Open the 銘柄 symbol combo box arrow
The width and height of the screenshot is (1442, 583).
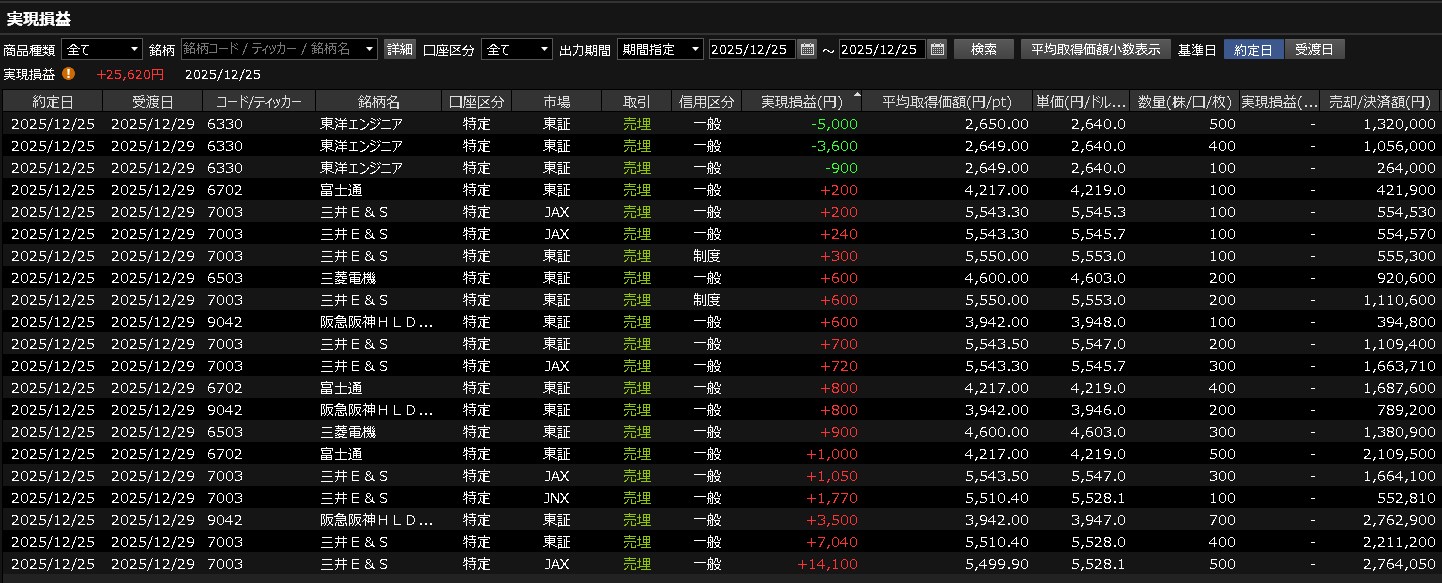(370, 49)
